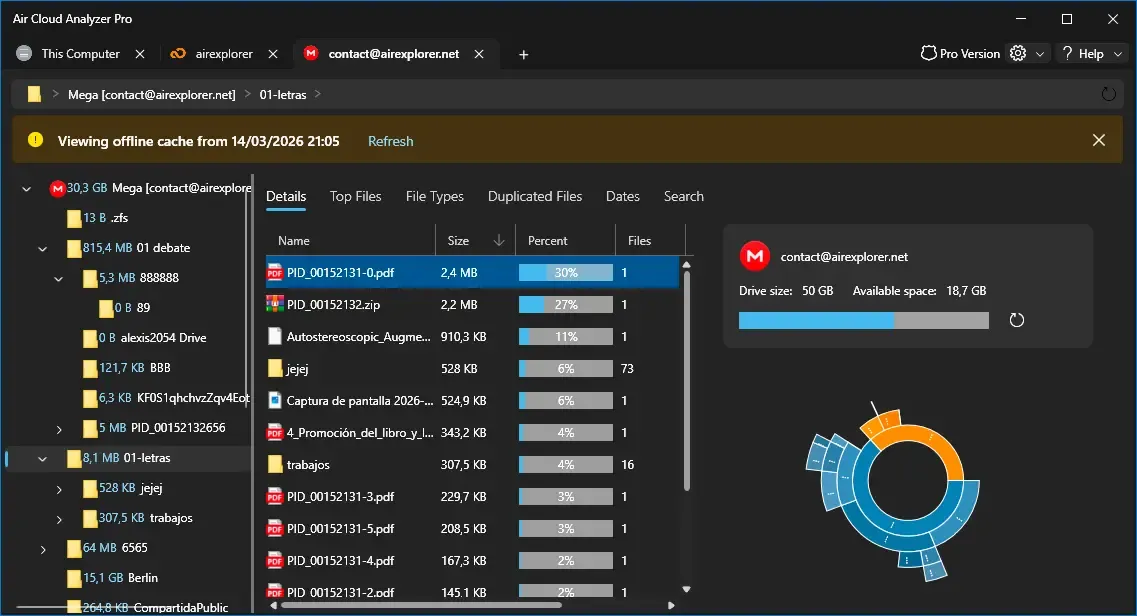Expand the 6565 tree folder
Image resolution: width=1137 pixels, height=616 pixels.
pos(43,549)
